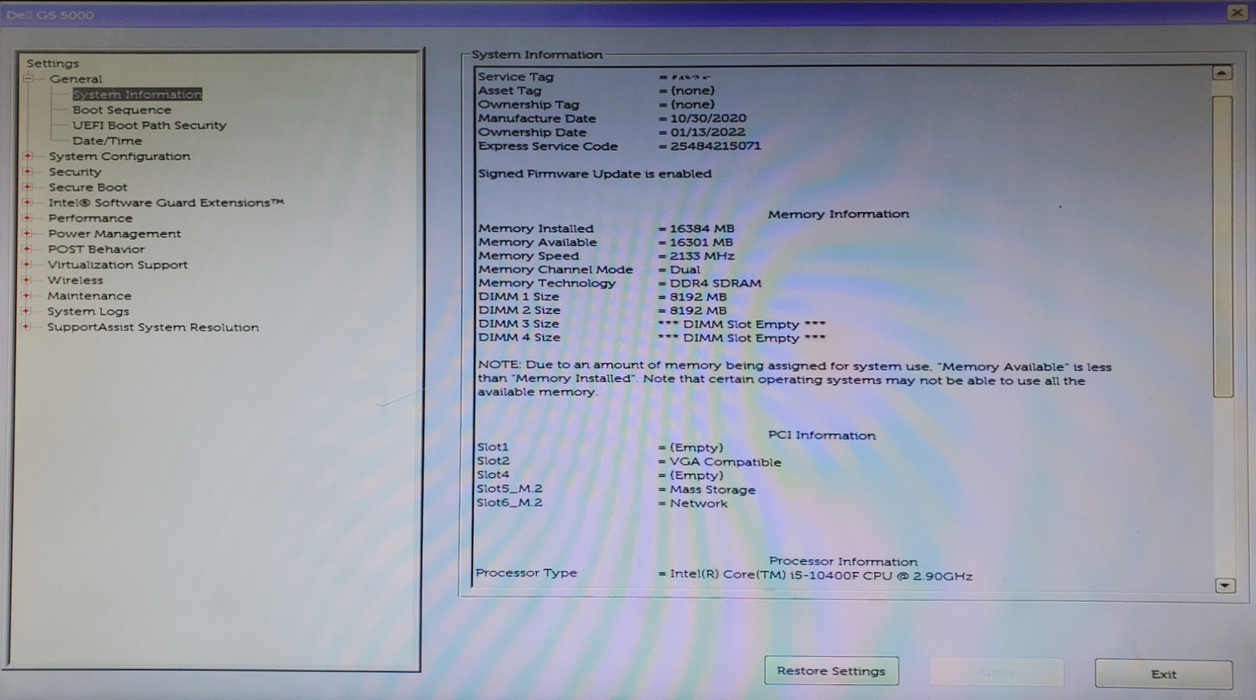Select SupportAssist System Resolution label
Viewport: 1256px width, 700px height.
tap(153, 327)
